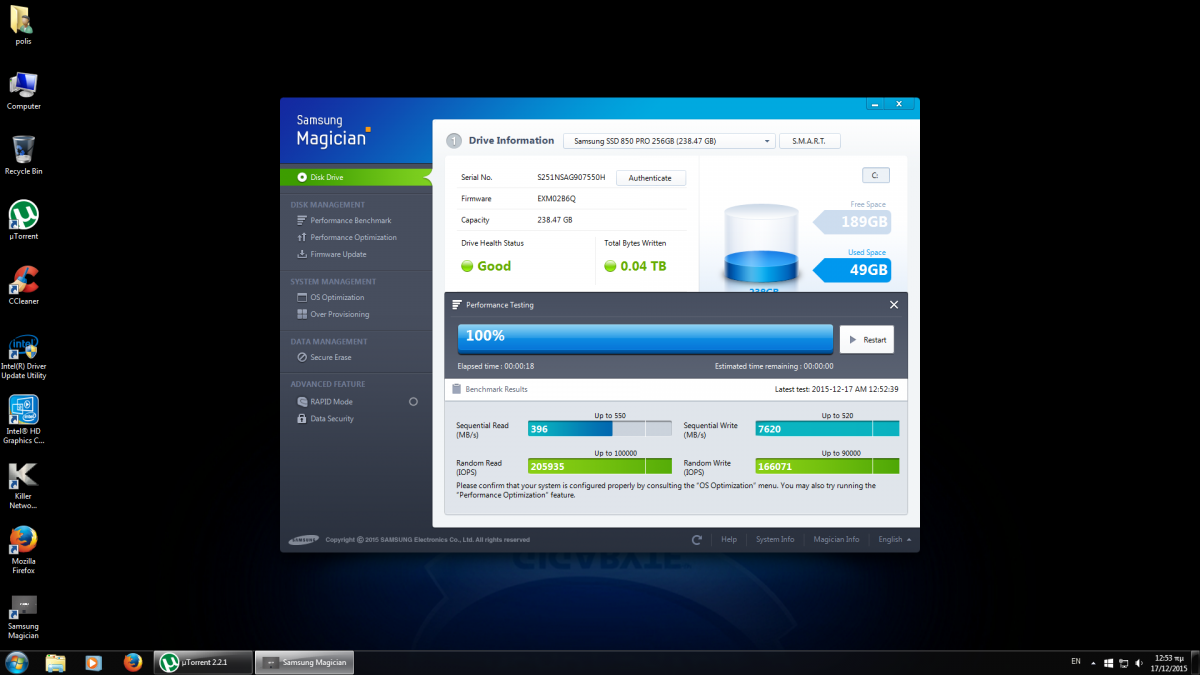The width and height of the screenshot is (1200, 675).
Task: Show hidden system tray icons
Action: (x=1094, y=662)
